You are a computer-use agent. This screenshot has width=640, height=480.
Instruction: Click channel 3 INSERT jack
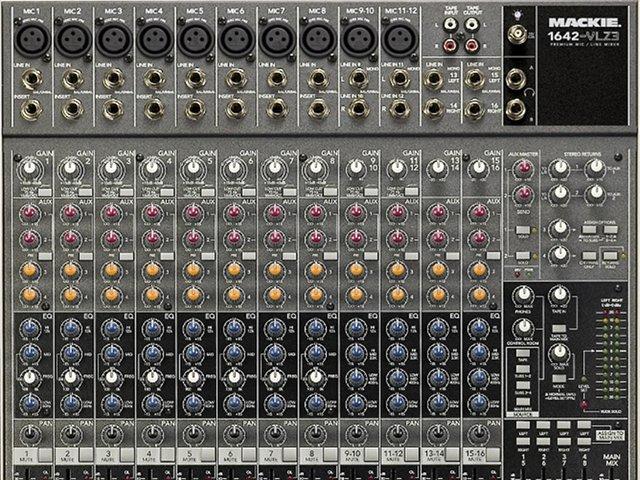point(114,109)
